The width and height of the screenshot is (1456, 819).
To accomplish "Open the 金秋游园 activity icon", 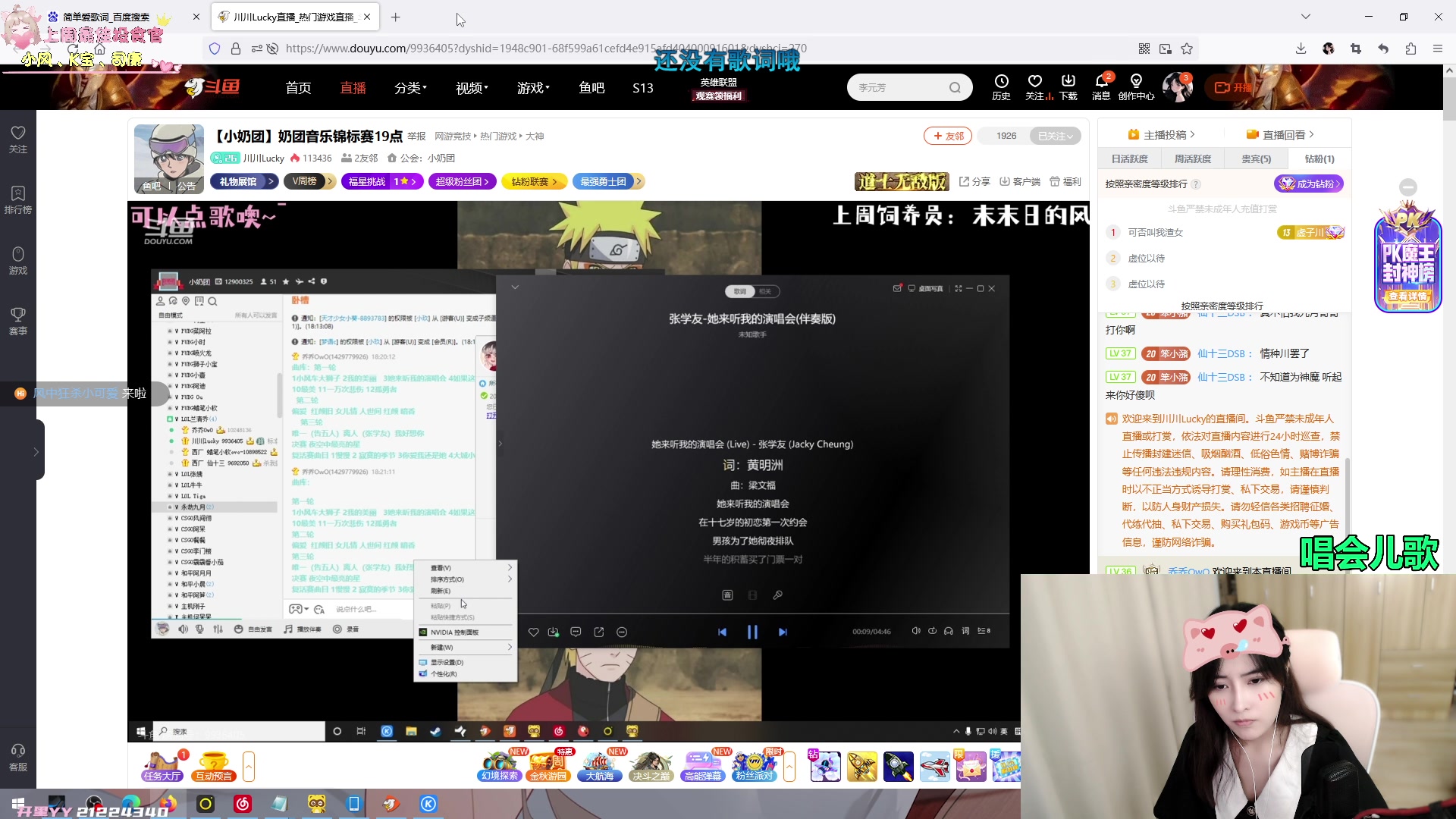I will [x=548, y=766].
